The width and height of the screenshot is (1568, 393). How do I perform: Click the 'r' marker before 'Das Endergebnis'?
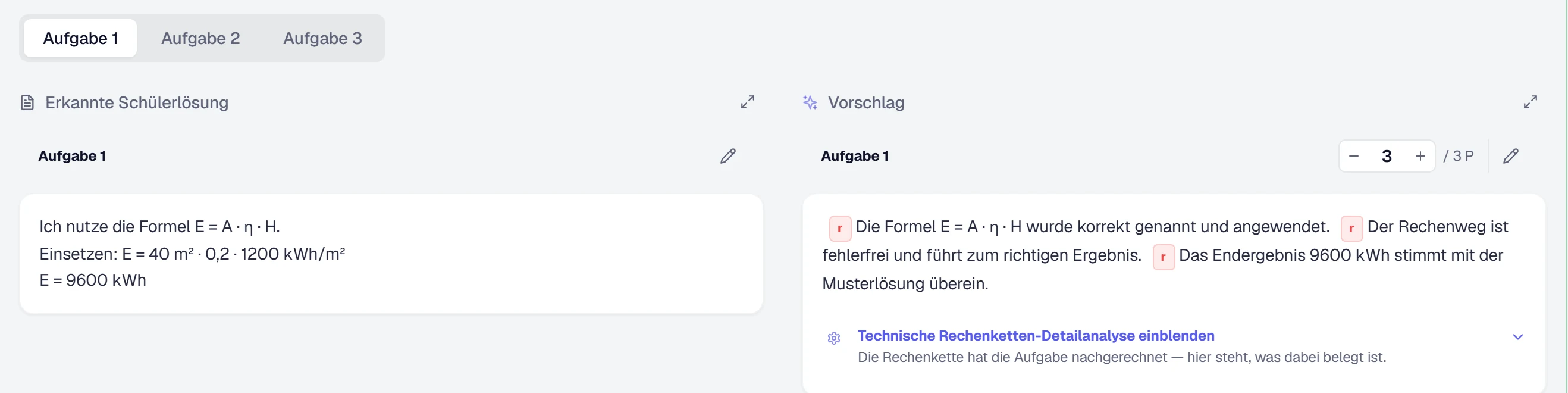[1164, 257]
